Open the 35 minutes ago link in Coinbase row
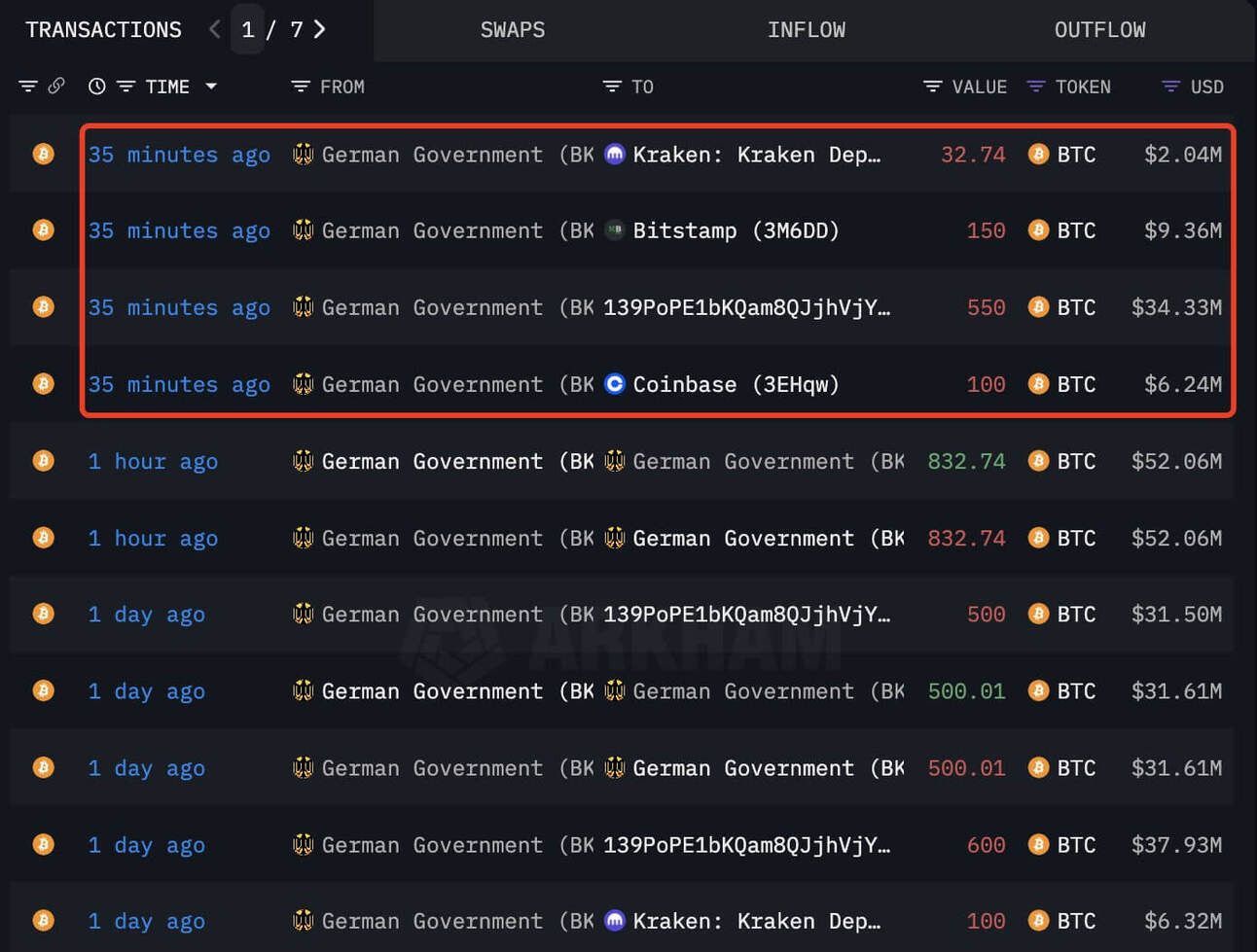 [x=179, y=384]
